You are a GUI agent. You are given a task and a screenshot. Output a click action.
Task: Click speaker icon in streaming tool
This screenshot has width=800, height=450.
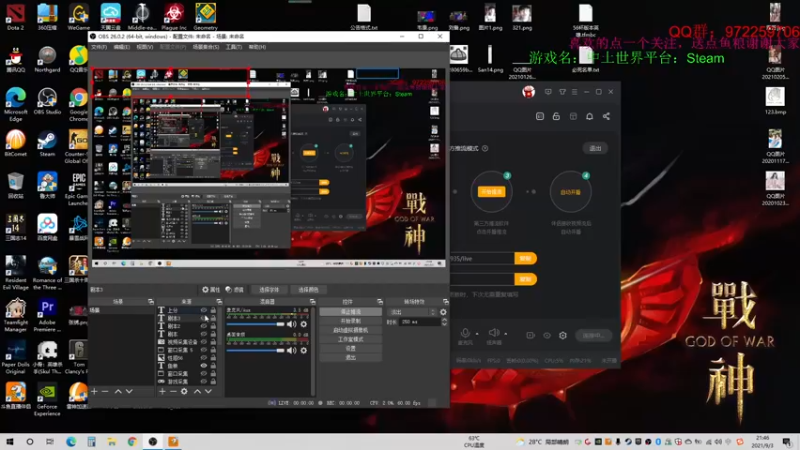(493, 333)
